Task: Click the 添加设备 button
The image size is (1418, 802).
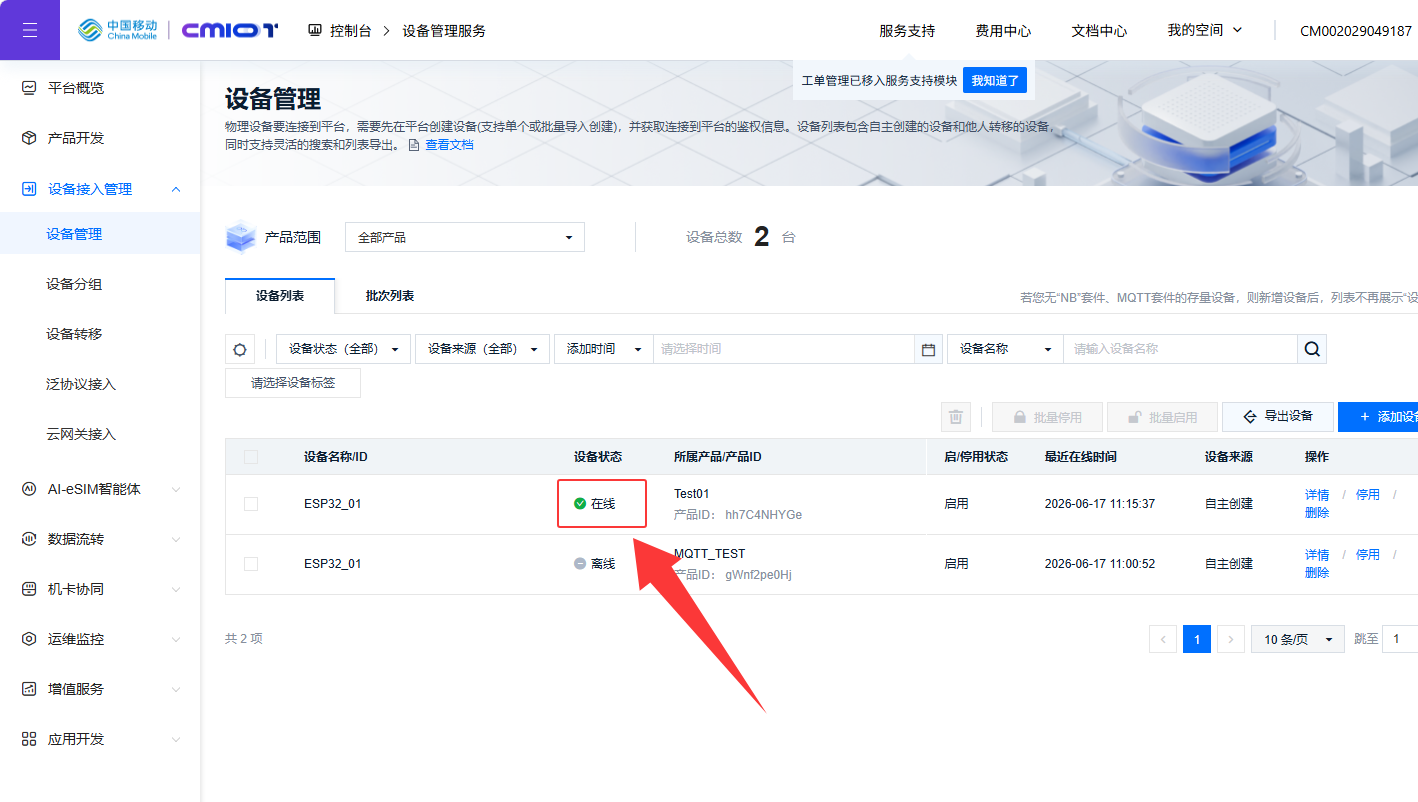Action: click(x=1380, y=417)
